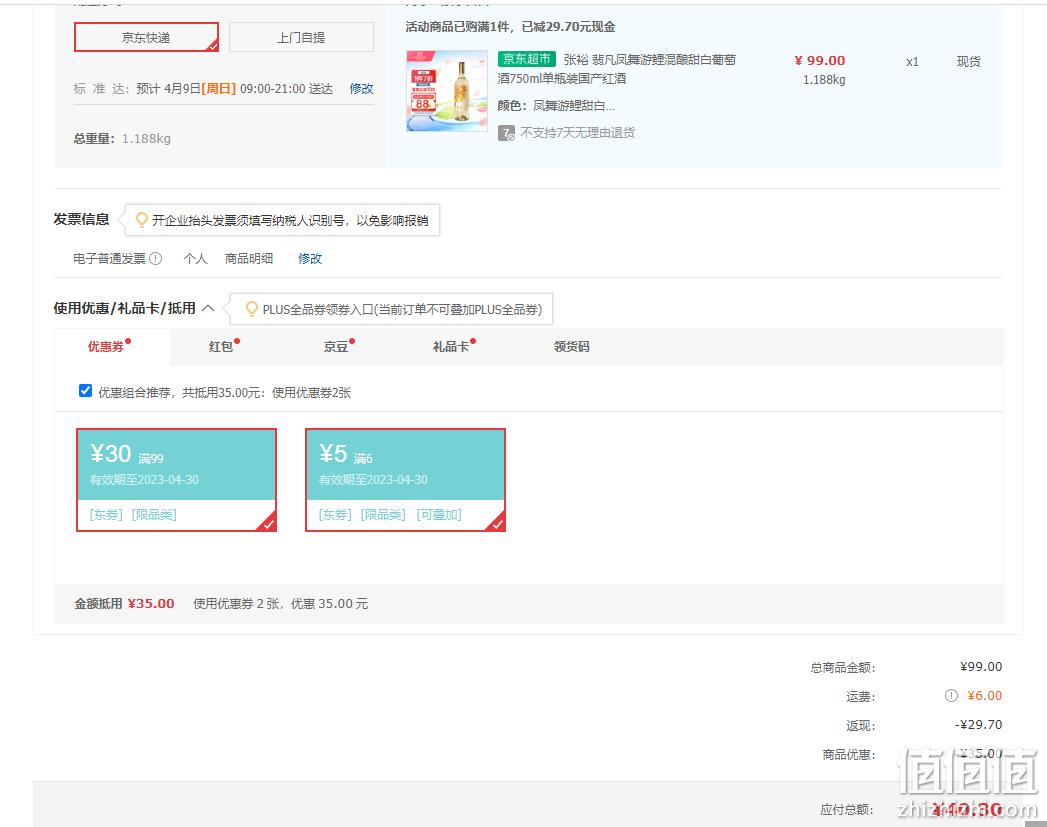Click 修改 link beside delivery time

(x=361, y=89)
